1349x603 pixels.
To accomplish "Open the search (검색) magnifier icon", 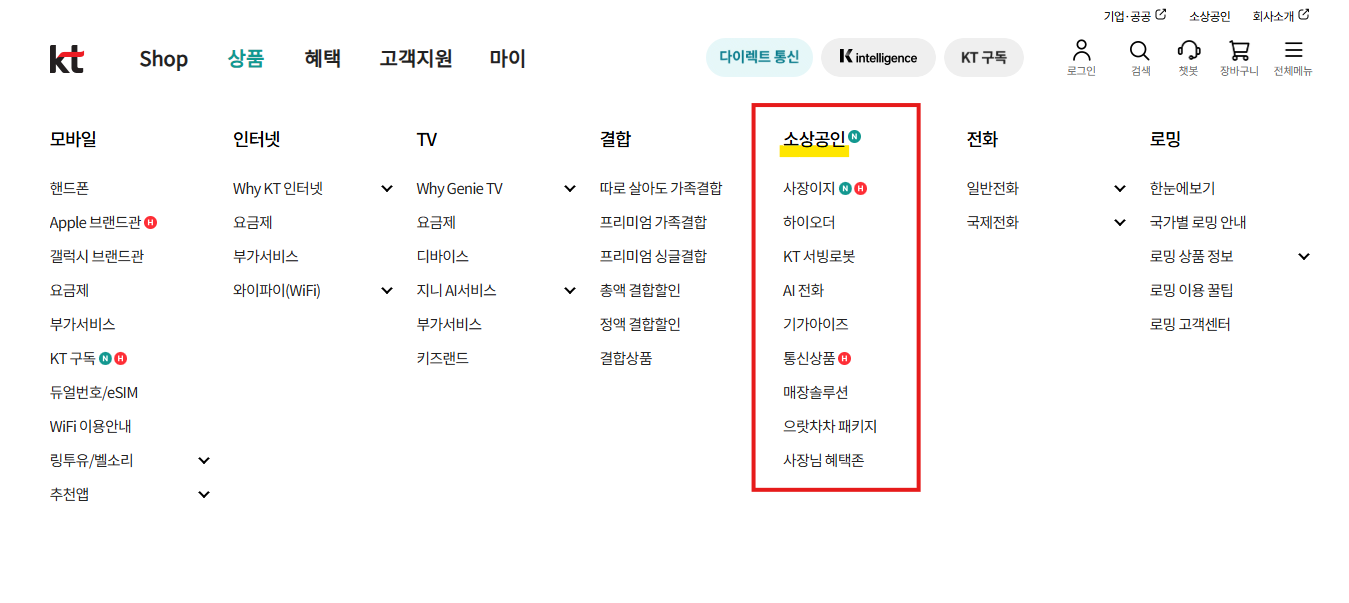I will coord(1140,50).
